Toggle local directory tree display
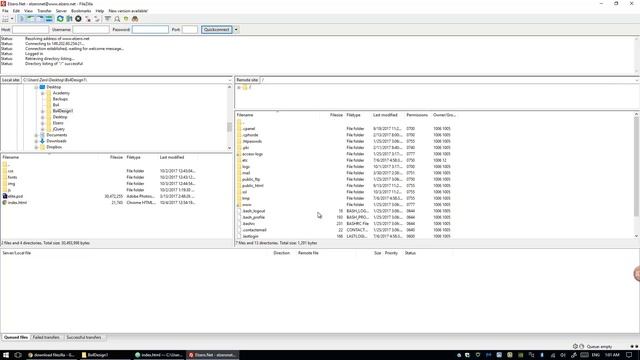Screen dimensions: 640x360 coord(31,19)
